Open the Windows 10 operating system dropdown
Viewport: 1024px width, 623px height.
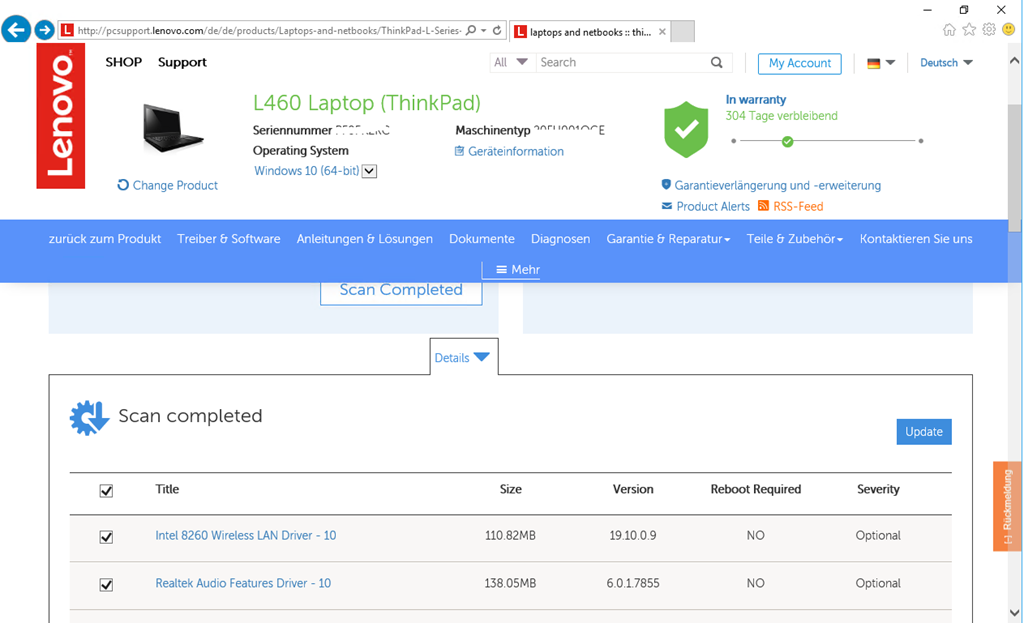tap(369, 172)
